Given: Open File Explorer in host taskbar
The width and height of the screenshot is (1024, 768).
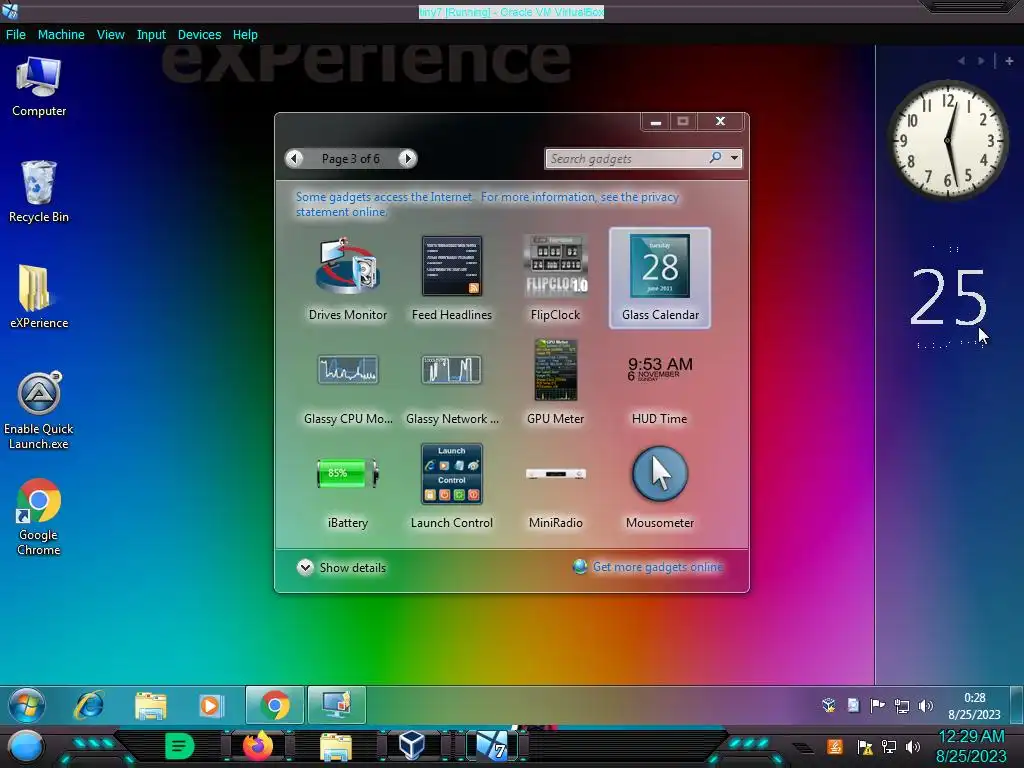Looking at the screenshot, I should (336, 747).
